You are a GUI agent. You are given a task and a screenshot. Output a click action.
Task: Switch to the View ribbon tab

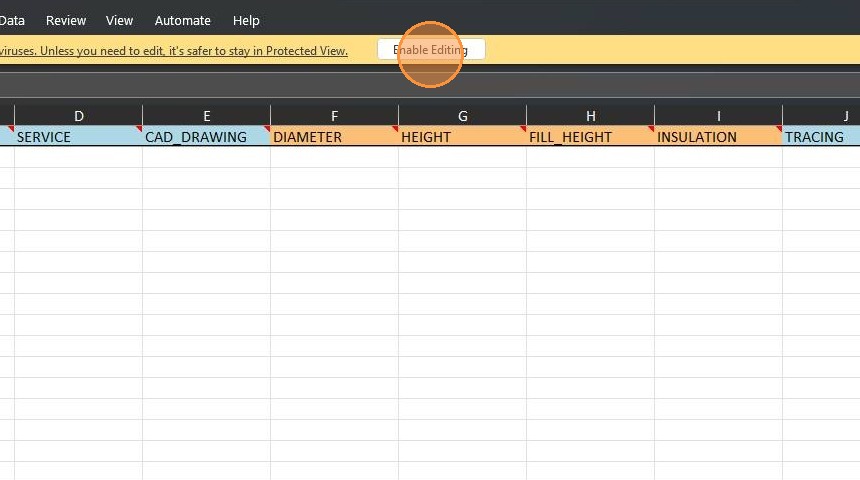(119, 21)
